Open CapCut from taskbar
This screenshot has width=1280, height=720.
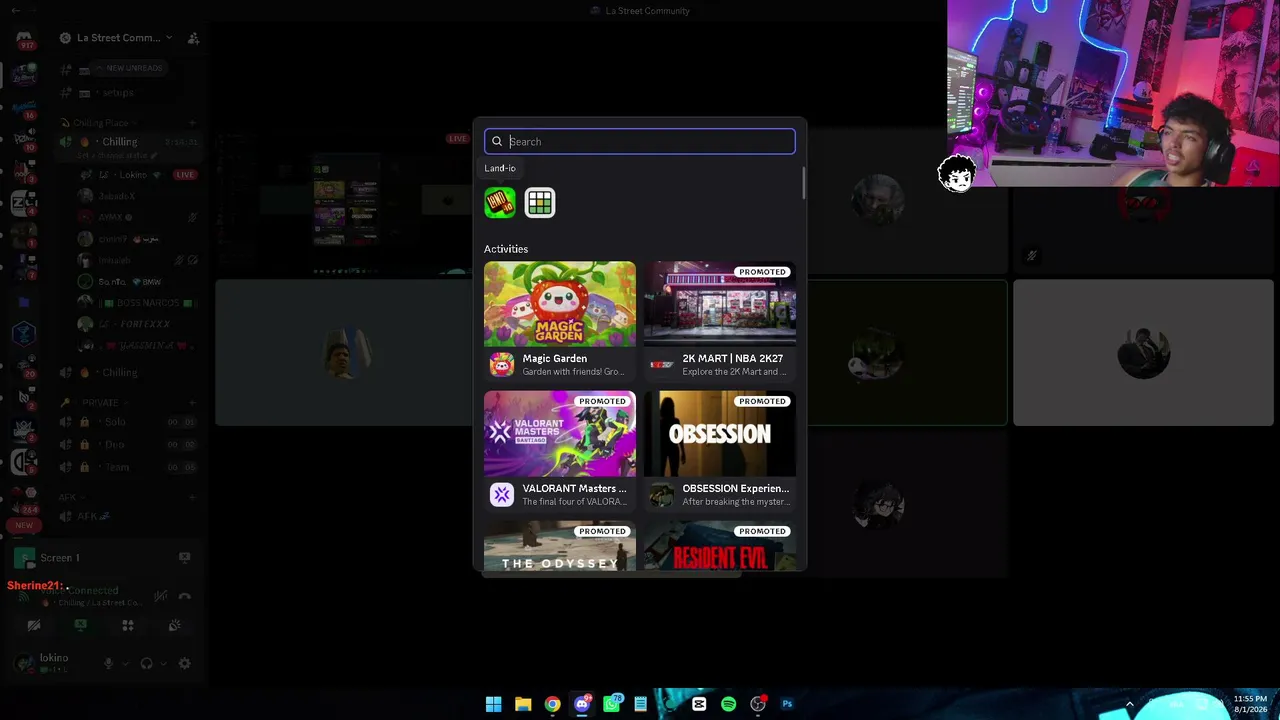coord(699,704)
